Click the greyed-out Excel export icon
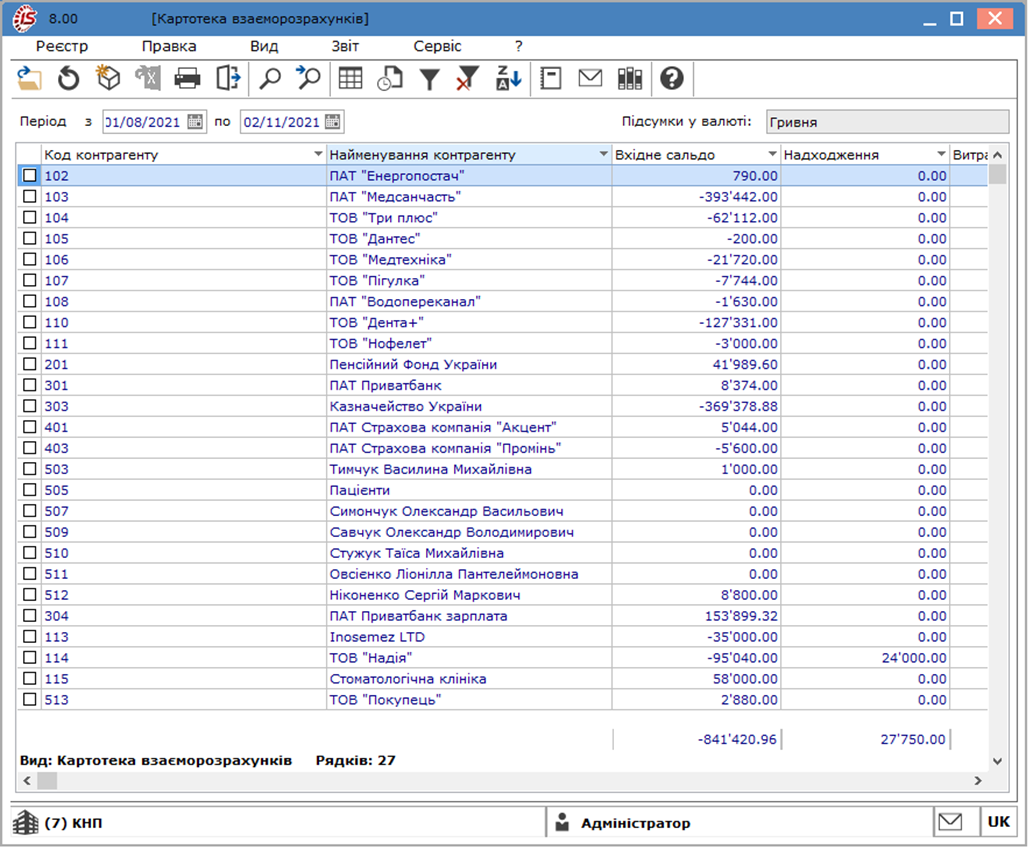The image size is (1033, 850). (148, 78)
